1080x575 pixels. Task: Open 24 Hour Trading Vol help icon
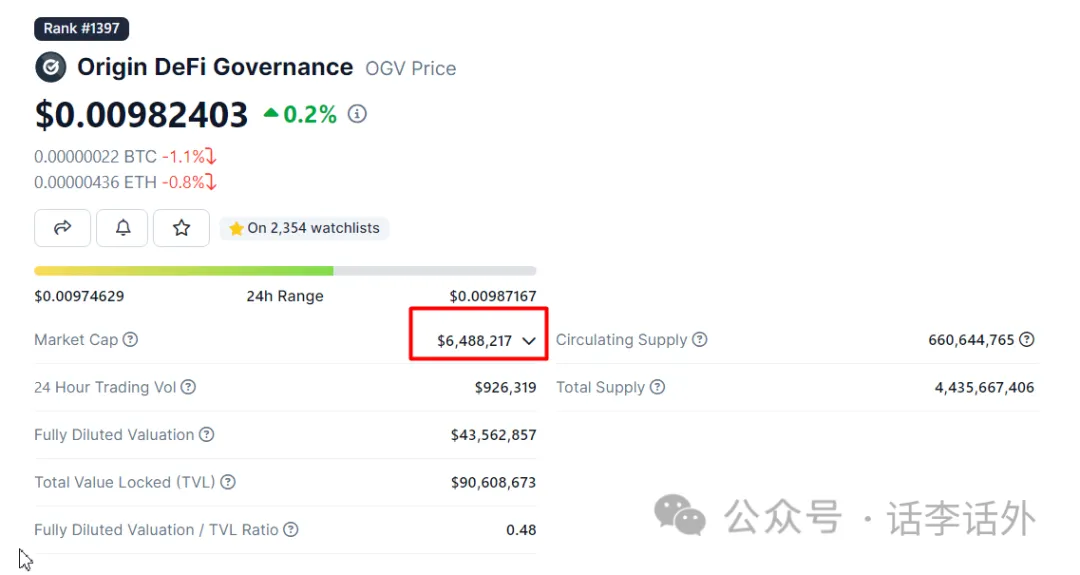tap(188, 387)
